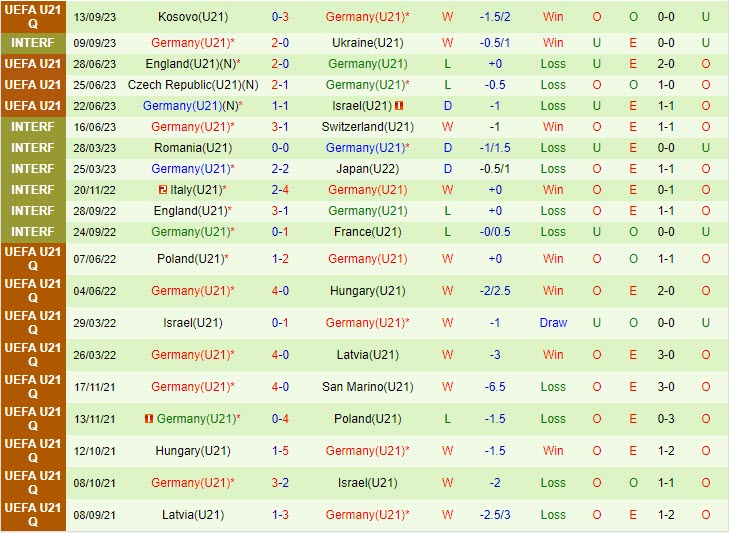Click Israel(U21) home team on 29/03/22
Image resolution: width=729 pixels, height=533 pixels.
[x=193, y=323]
